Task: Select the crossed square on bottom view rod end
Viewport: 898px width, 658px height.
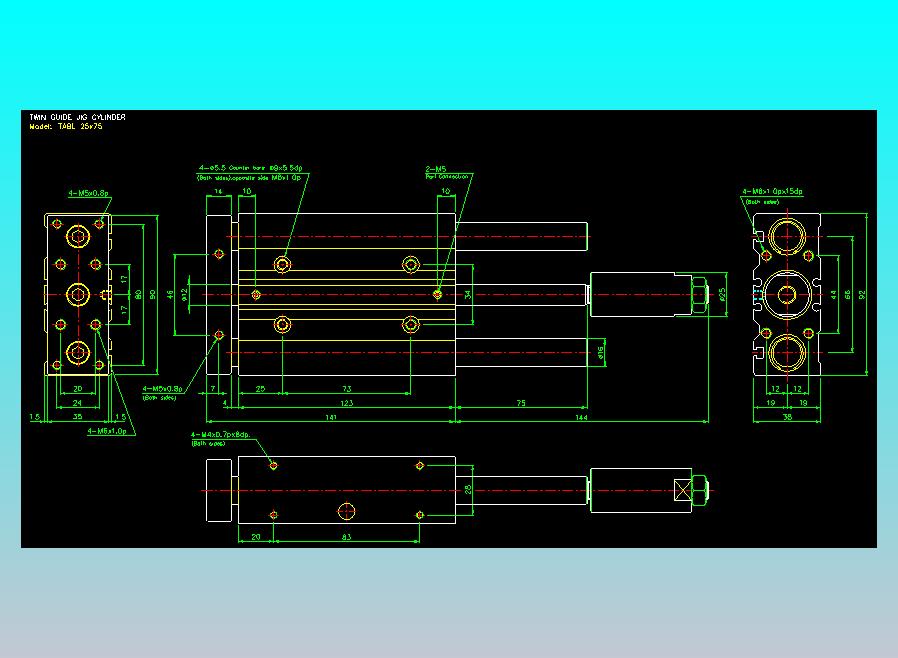Action: pyautogui.click(x=683, y=491)
